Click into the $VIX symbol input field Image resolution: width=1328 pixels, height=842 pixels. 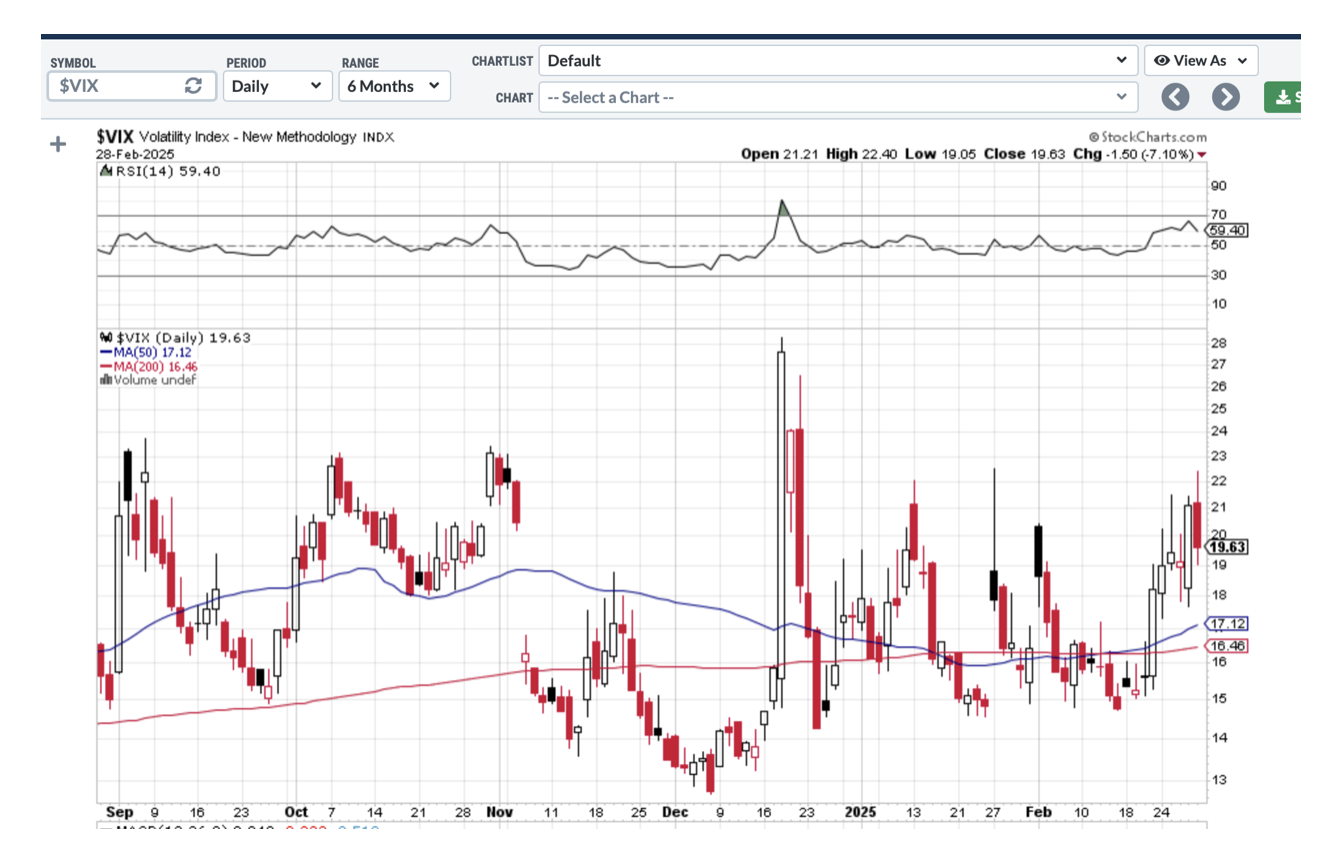tap(115, 86)
